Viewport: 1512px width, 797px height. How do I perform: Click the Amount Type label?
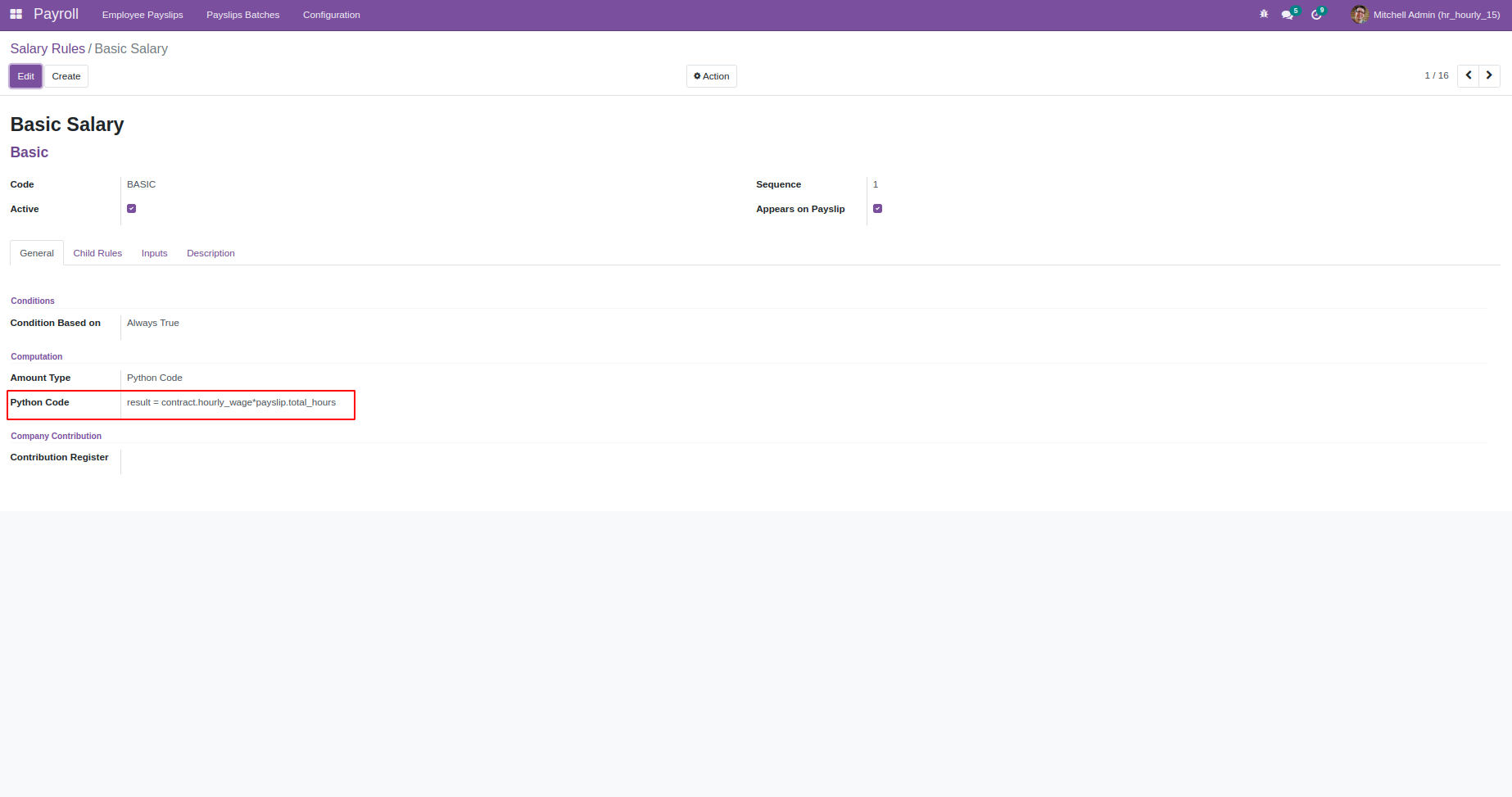pyautogui.click(x=40, y=378)
